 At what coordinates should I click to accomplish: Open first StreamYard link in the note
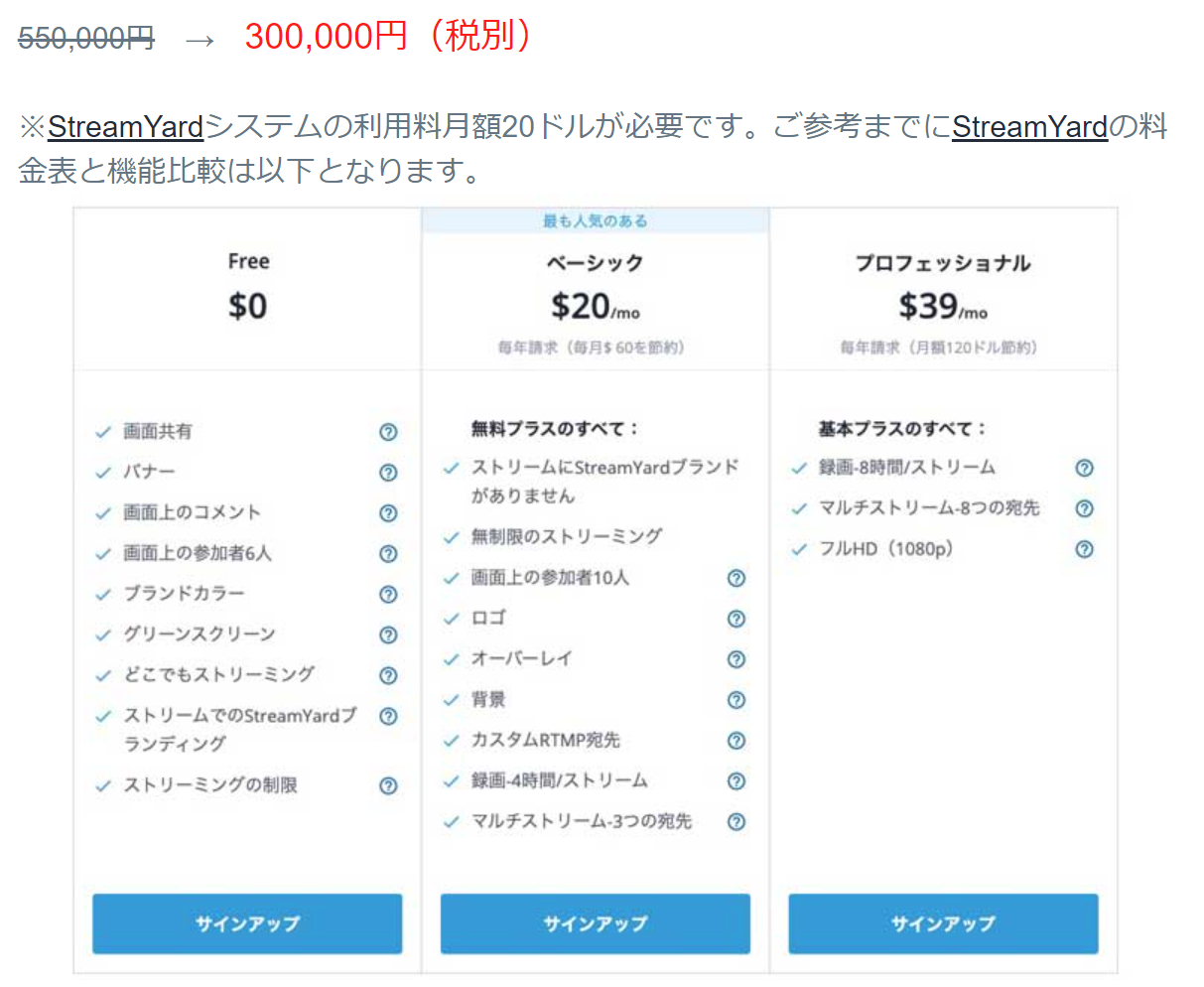pyautogui.click(x=125, y=127)
